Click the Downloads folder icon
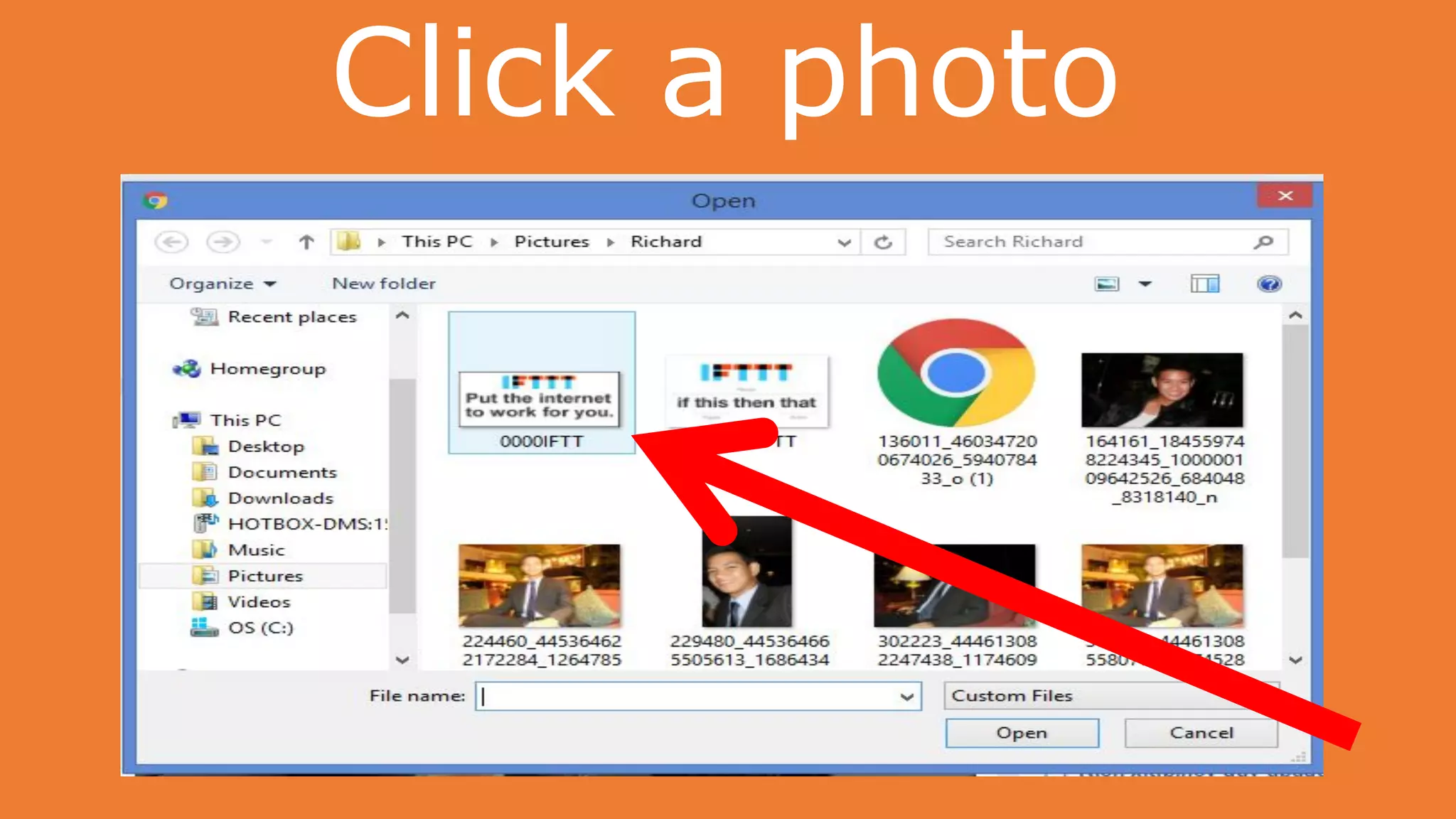The height and width of the screenshot is (819, 1456). [205, 498]
